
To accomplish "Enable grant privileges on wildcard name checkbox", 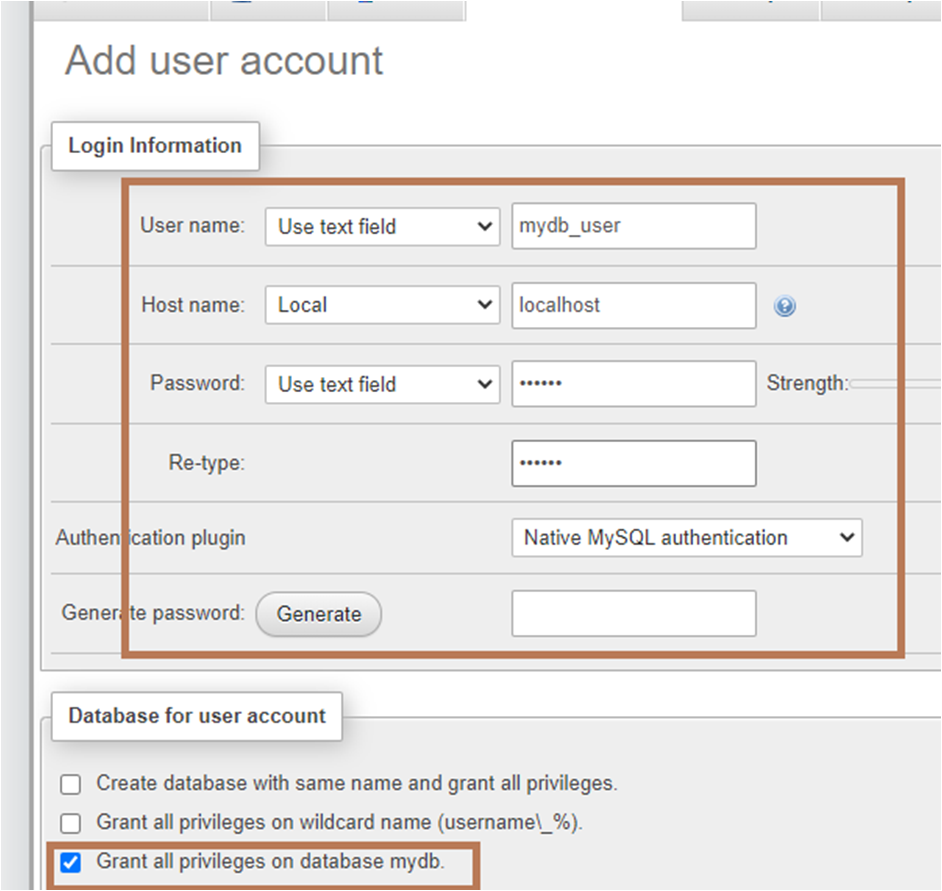I will 71,824.
